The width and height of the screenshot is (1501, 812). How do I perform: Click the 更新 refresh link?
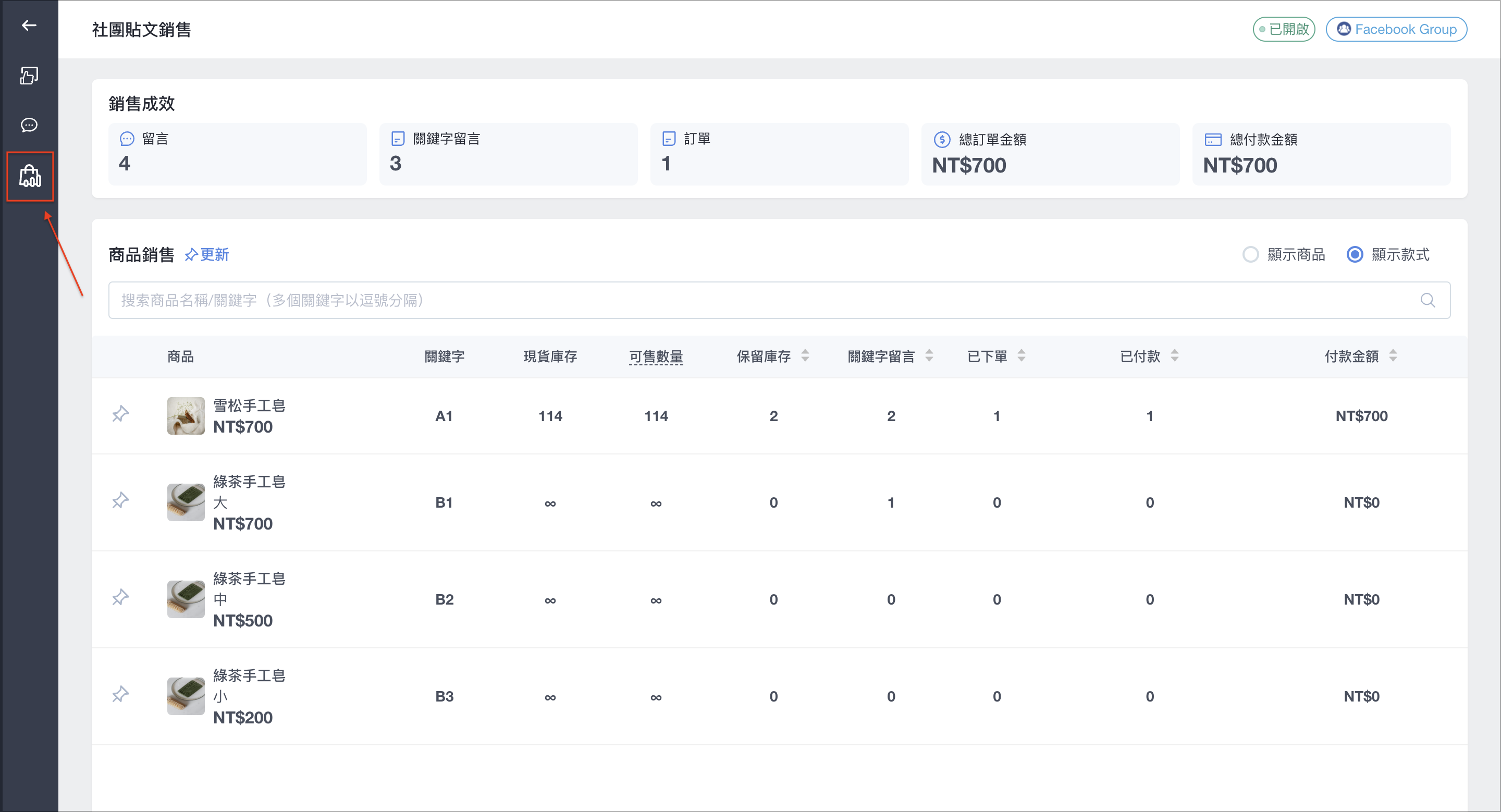pos(207,254)
